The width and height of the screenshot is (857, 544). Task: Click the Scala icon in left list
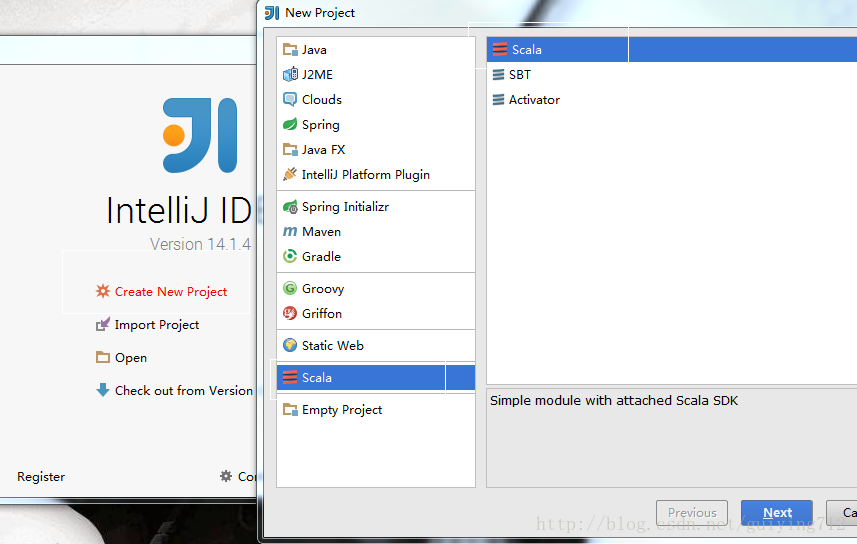click(290, 377)
